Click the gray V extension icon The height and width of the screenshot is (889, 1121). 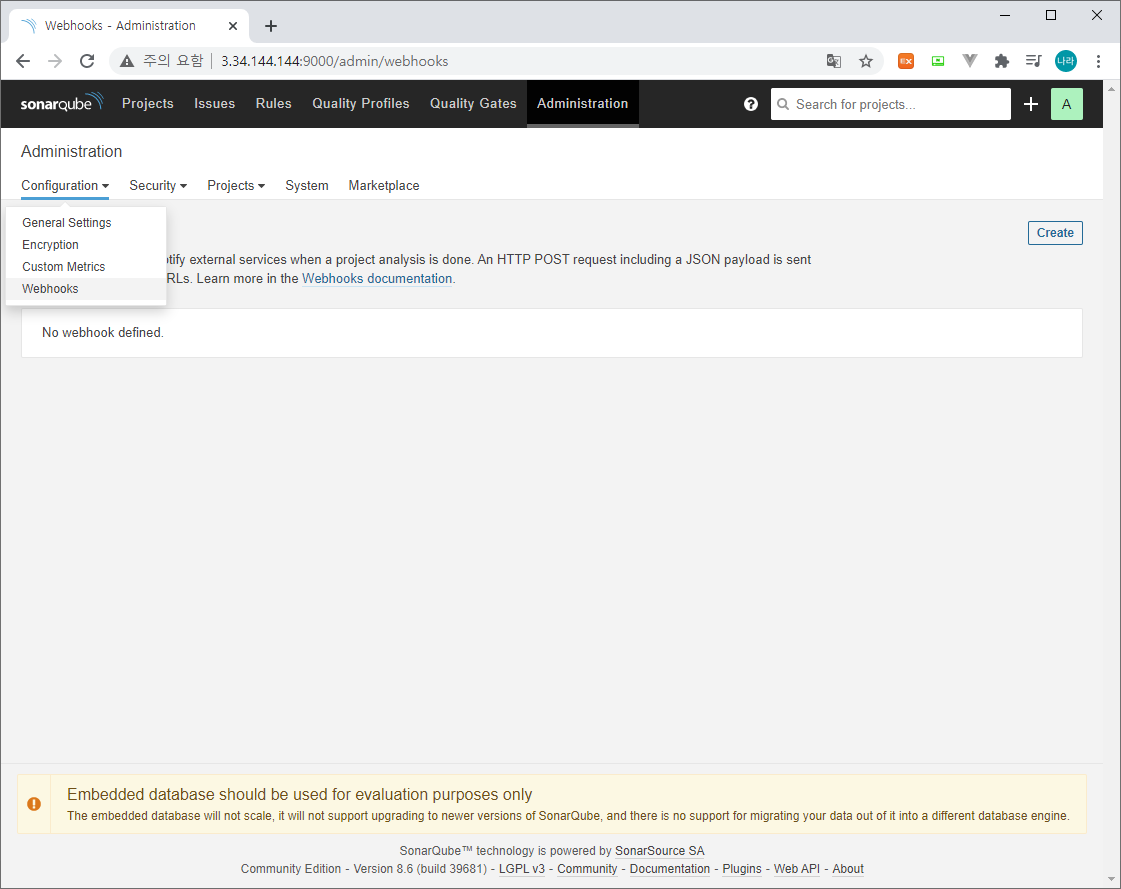pyautogui.click(x=969, y=61)
